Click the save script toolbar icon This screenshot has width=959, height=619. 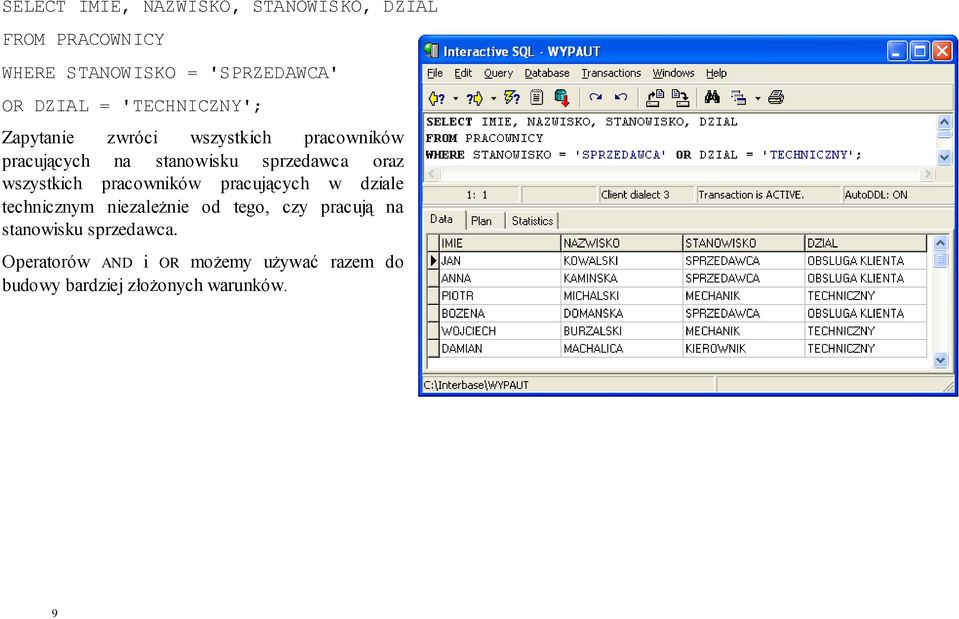pos(680,98)
